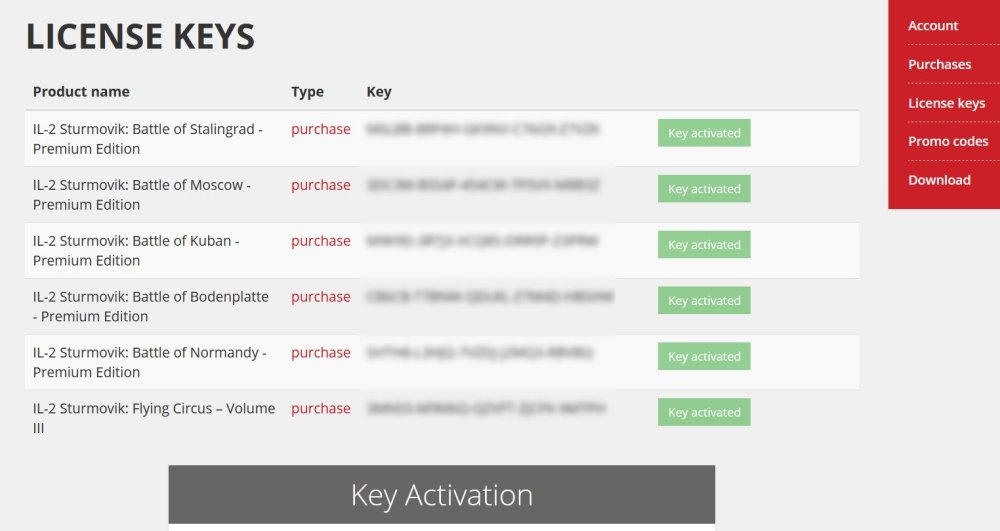The height and width of the screenshot is (531, 1000).
Task: Open the Account menu item
Action: (932, 26)
